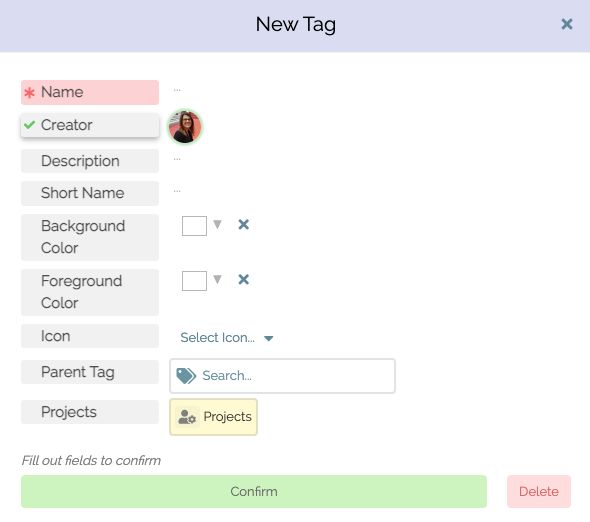Click the Parent Tag search field

coord(282,376)
